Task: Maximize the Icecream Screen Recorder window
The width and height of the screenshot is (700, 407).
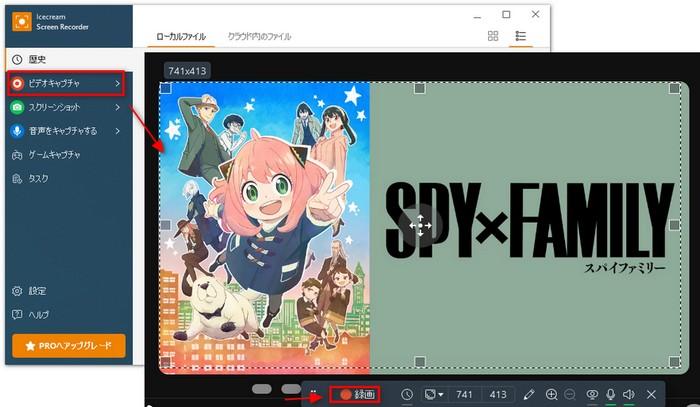Action: point(506,14)
